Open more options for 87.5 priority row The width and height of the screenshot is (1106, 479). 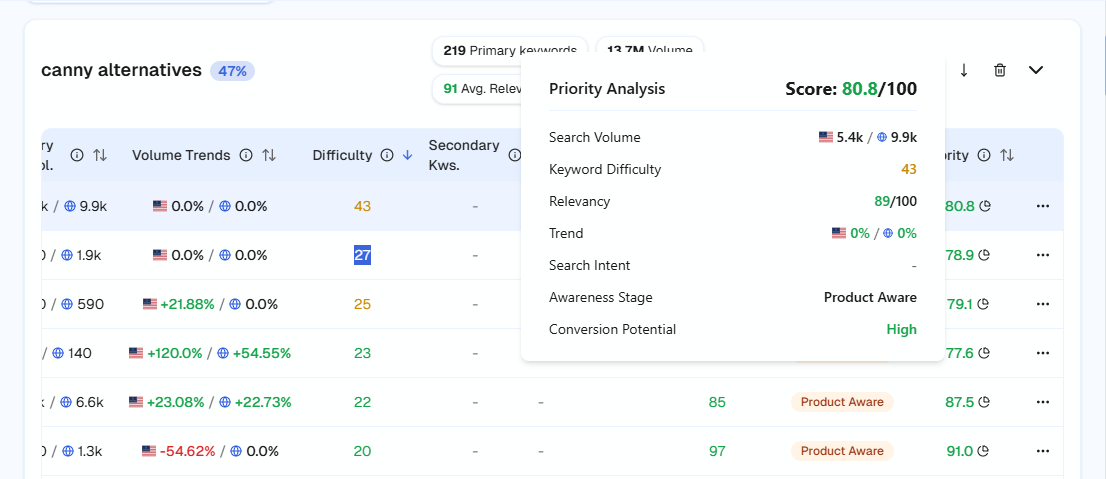coord(1043,402)
